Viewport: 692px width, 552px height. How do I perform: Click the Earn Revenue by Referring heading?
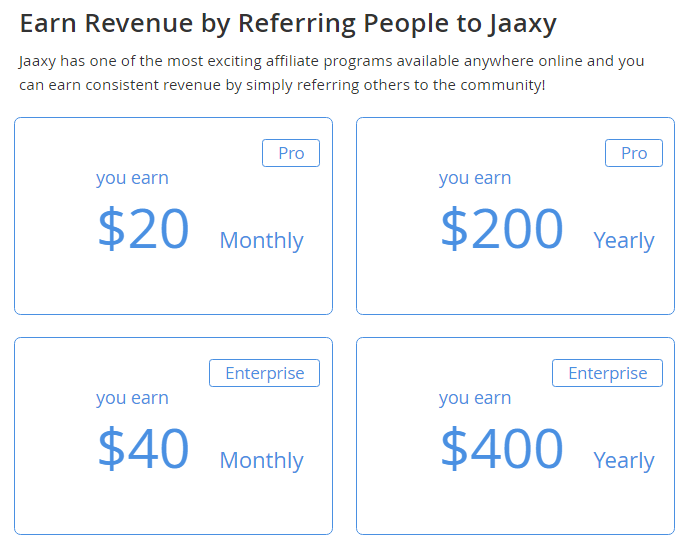[288, 24]
